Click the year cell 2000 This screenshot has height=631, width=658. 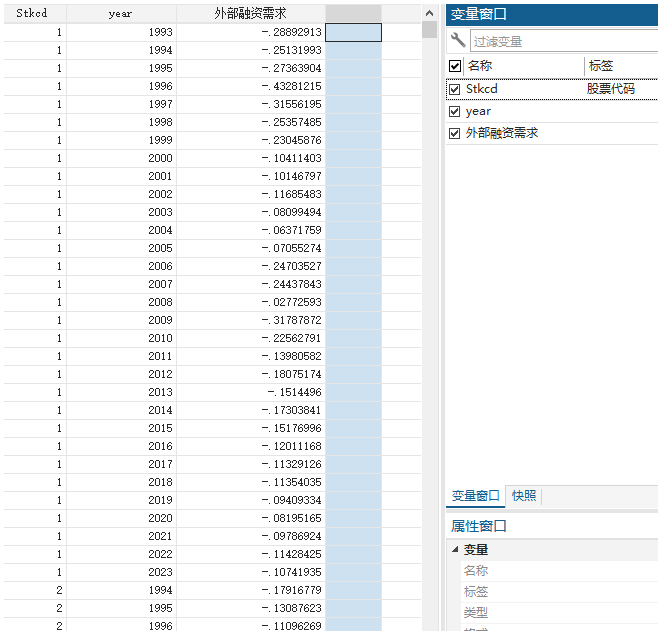point(121,158)
